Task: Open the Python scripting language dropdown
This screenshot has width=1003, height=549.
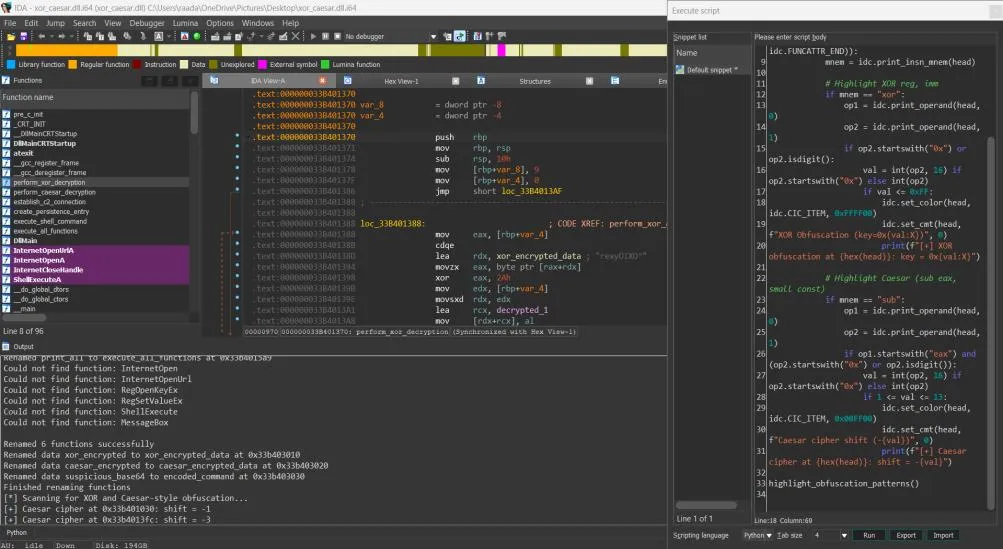Action: point(757,536)
